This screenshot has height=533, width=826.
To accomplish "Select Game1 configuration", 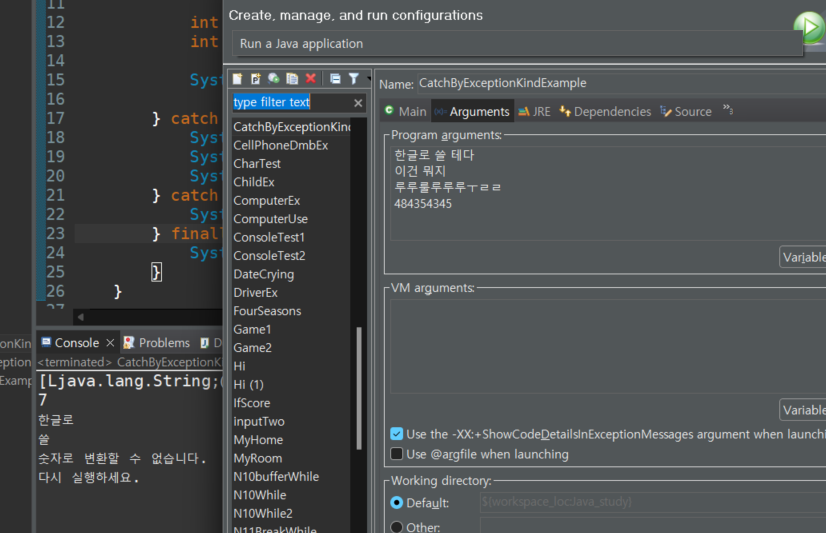I will pos(252,329).
